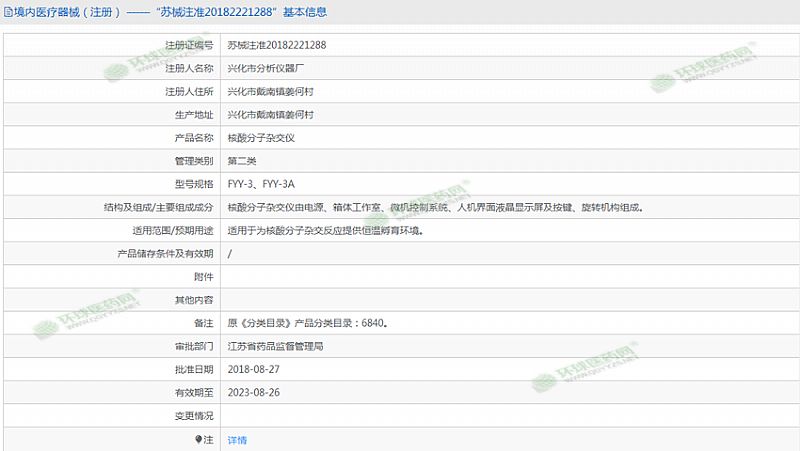Click the 备注 remark about 6840 catalog
This screenshot has width=800, height=451.
tap(308, 324)
